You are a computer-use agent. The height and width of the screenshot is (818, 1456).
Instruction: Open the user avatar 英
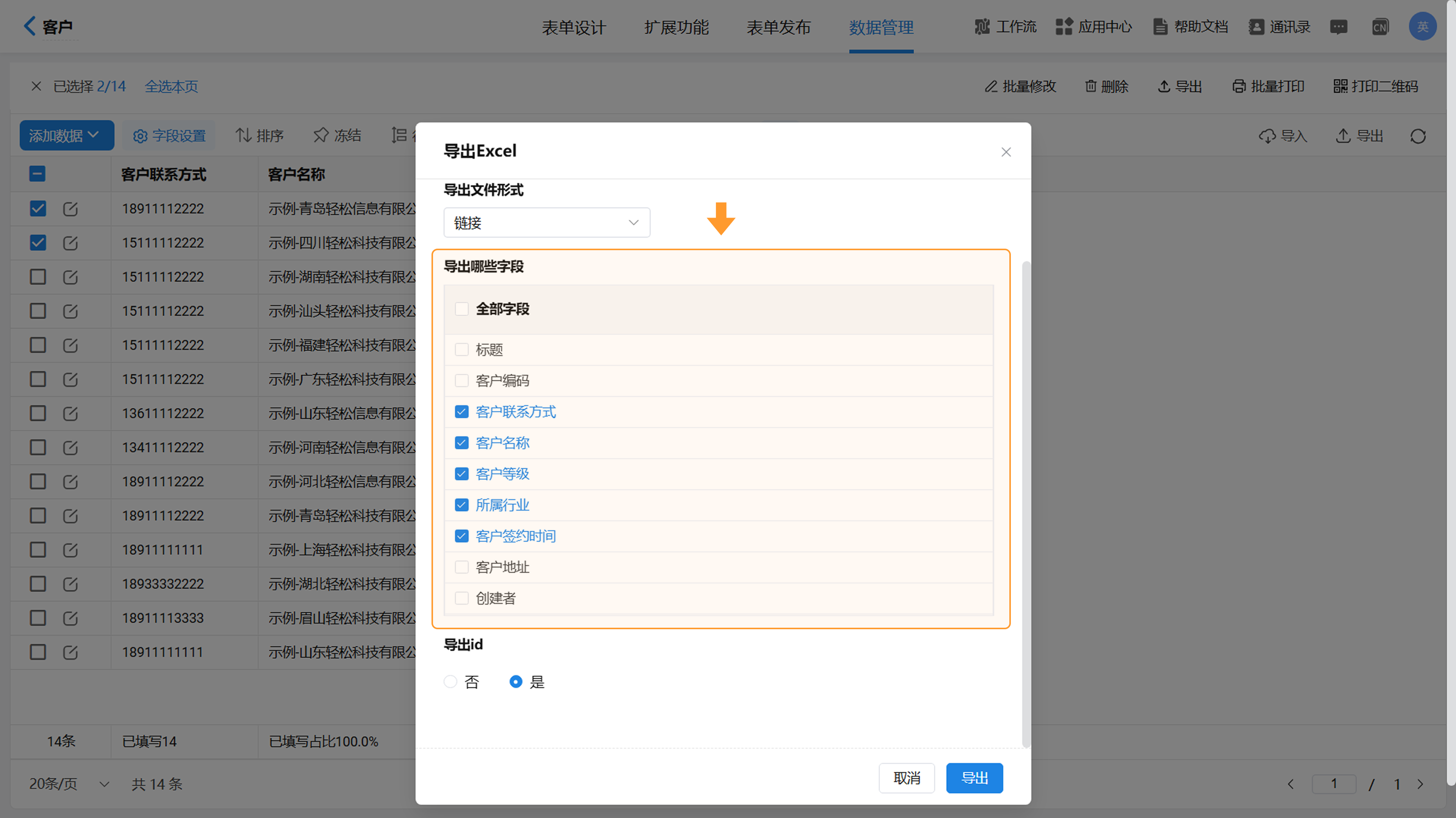1422,27
